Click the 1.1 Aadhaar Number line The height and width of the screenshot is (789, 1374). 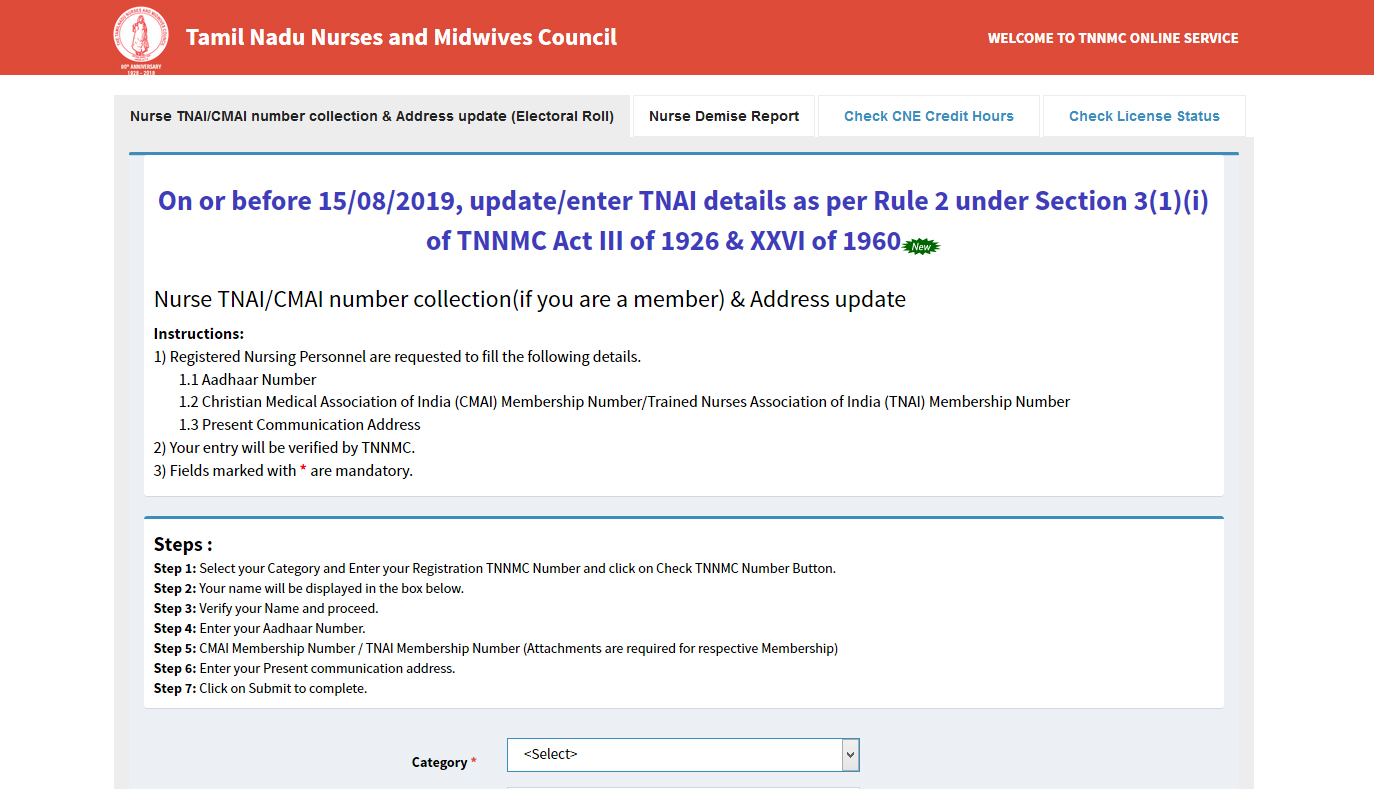[x=248, y=380]
